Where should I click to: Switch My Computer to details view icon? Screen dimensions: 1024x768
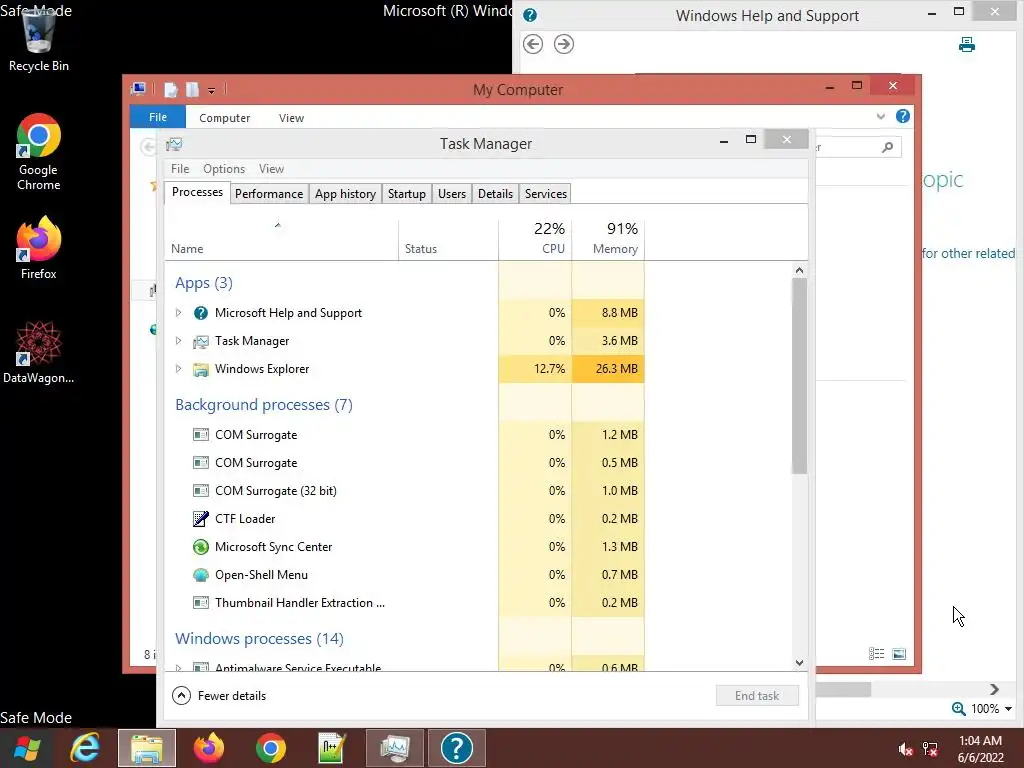tap(876, 654)
